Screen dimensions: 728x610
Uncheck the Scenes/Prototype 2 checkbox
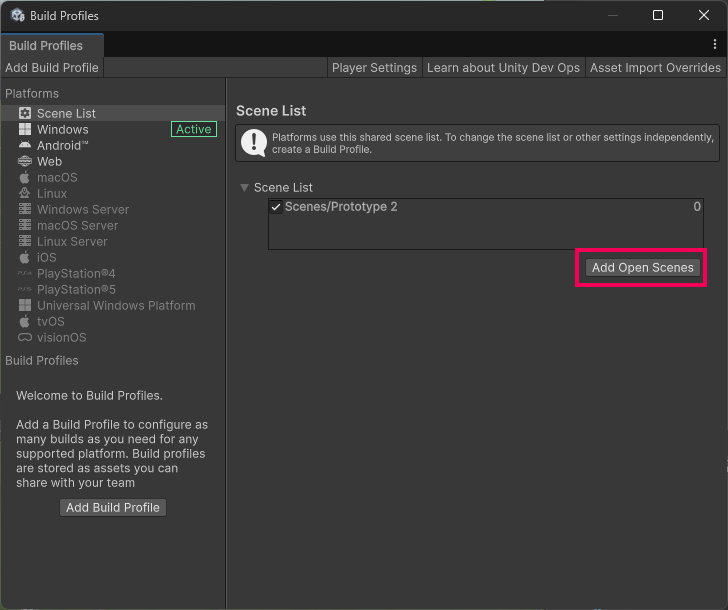point(276,207)
